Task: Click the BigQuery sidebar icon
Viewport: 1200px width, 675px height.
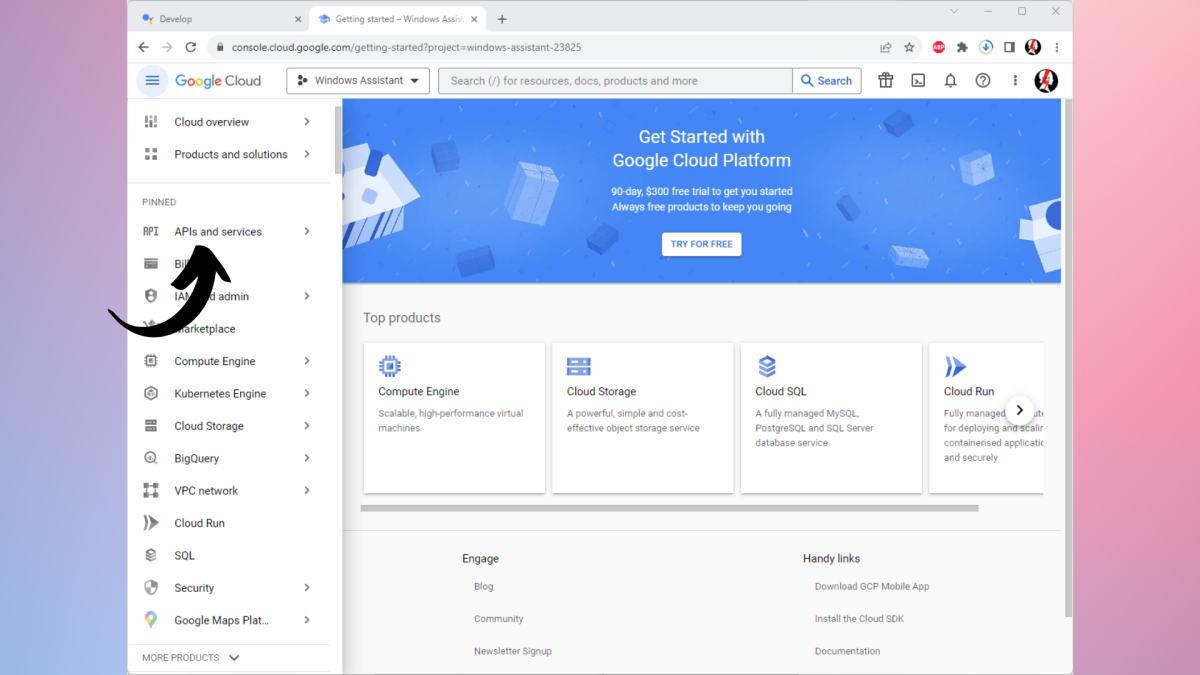Action: click(151, 458)
